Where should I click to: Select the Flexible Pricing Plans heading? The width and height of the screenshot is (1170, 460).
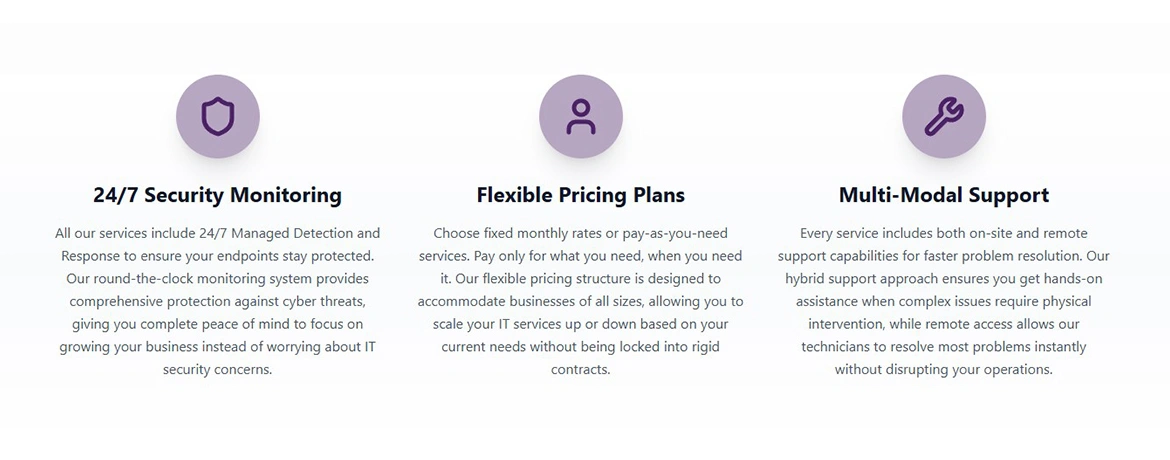pyautogui.click(x=580, y=194)
